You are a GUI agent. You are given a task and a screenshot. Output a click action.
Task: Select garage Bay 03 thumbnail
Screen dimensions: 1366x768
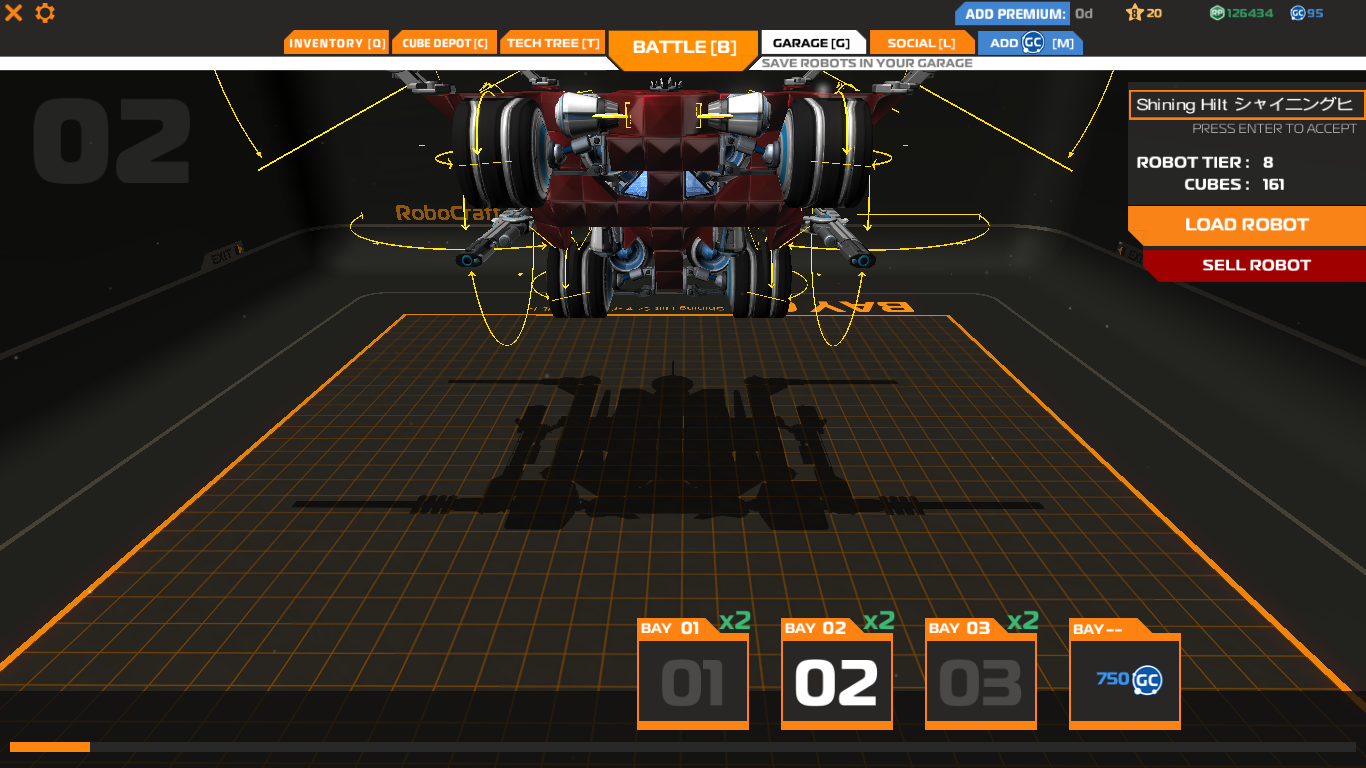point(981,675)
